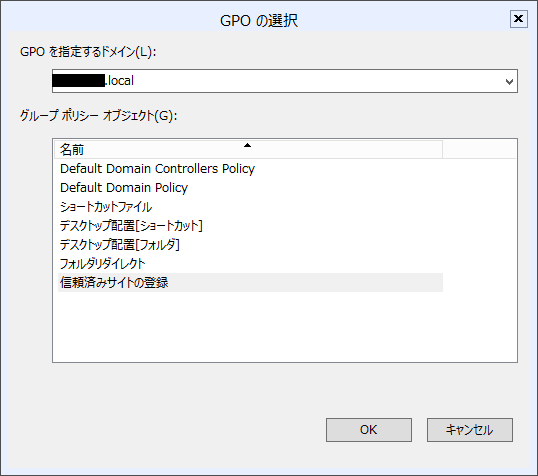This screenshot has width=538, height=476.
Task: Choose デスクトップ配置[フォルダ] from the list
Action: click(x=120, y=245)
